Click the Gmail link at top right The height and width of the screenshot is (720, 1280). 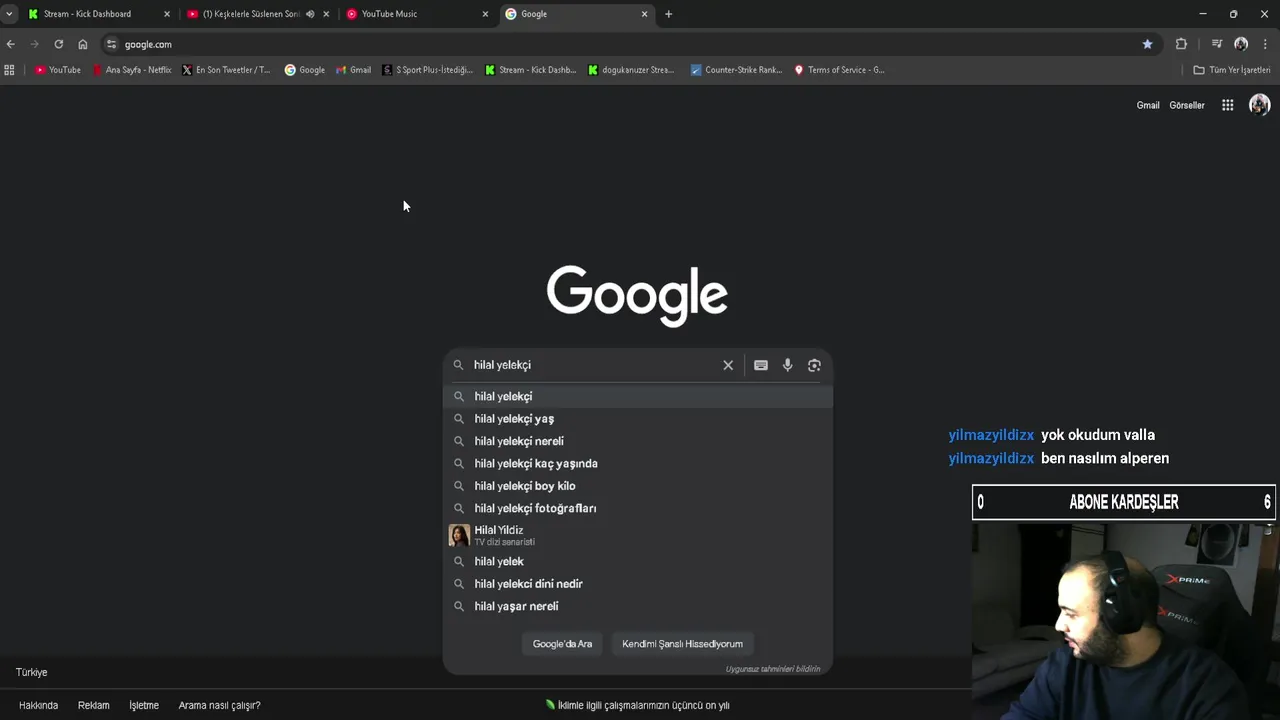(x=1148, y=105)
